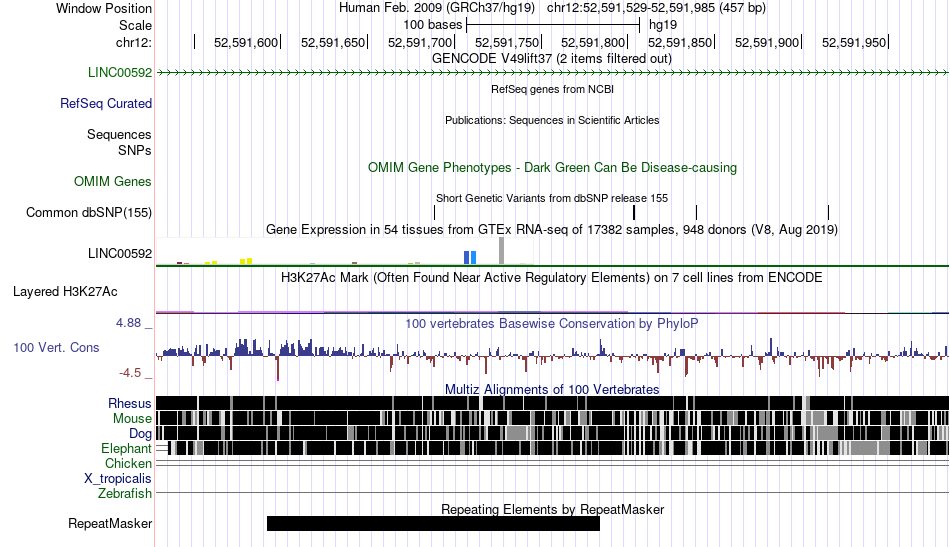Click the 100 bases scale bar
Screen dimensions: 950x547
coord(553,25)
